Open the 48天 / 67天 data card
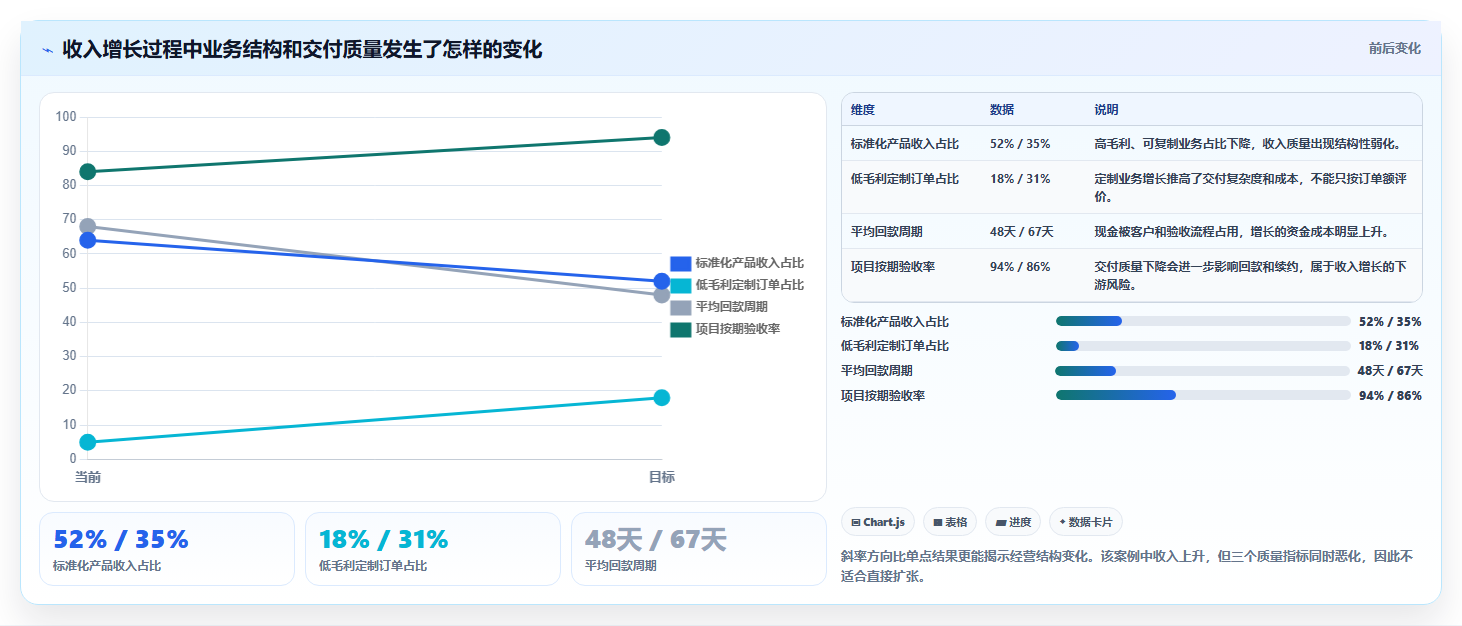 point(699,549)
